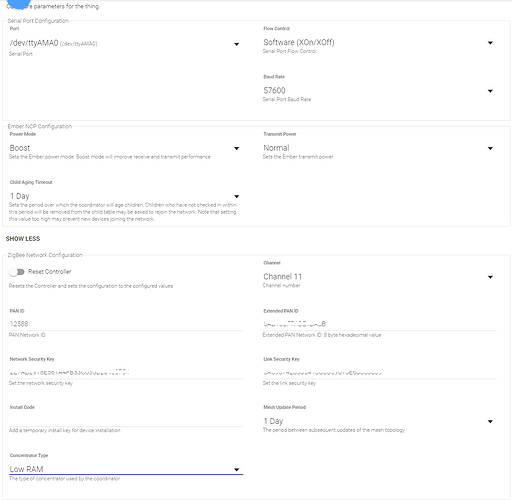Open the Port serial device dropdown
512x500 pixels.
(x=125, y=43)
